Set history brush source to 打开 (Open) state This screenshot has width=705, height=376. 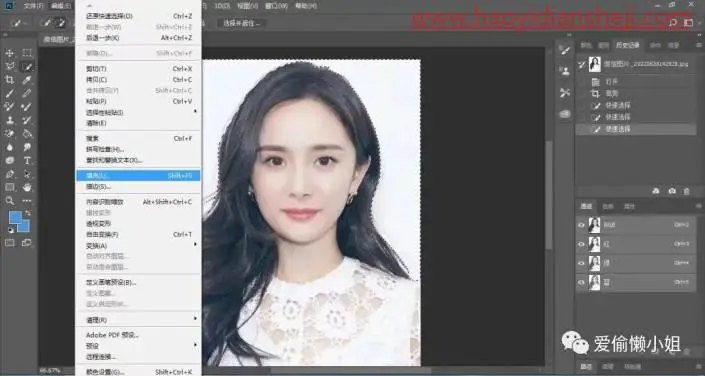click(582, 82)
